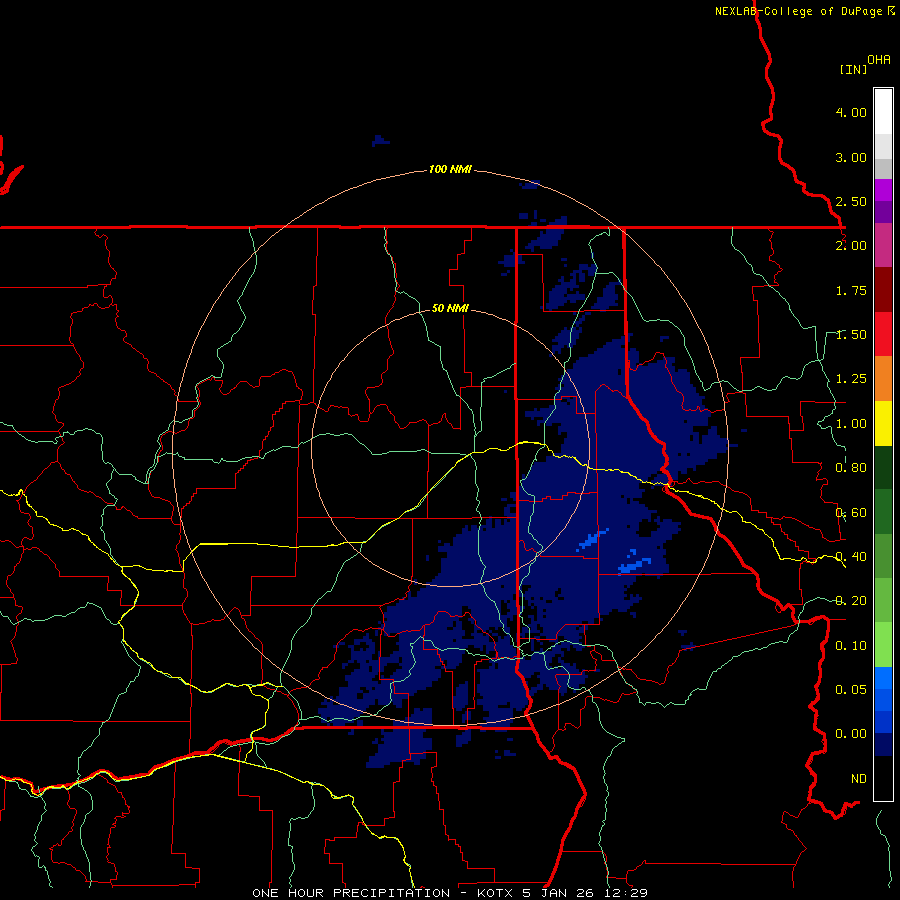Screen dimensions: 900x900
Task: Click the OHA product label above legend
Action: [879, 60]
